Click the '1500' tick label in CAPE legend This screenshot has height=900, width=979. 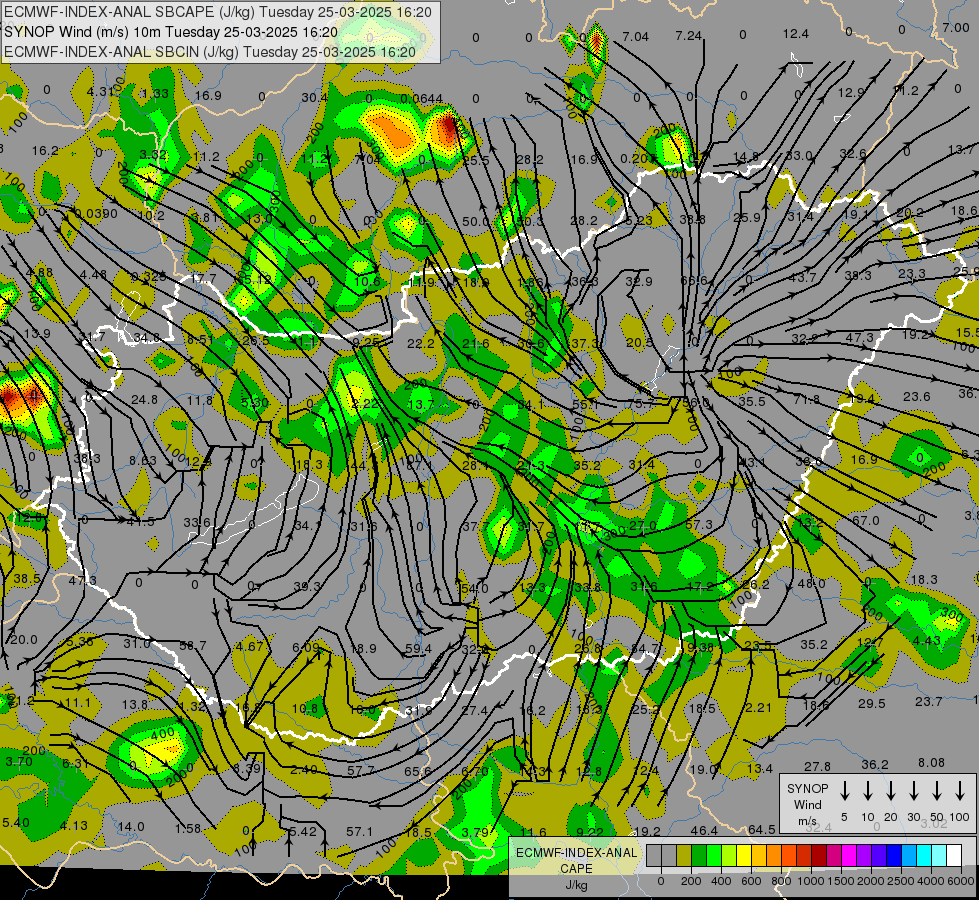click(840, 881)
